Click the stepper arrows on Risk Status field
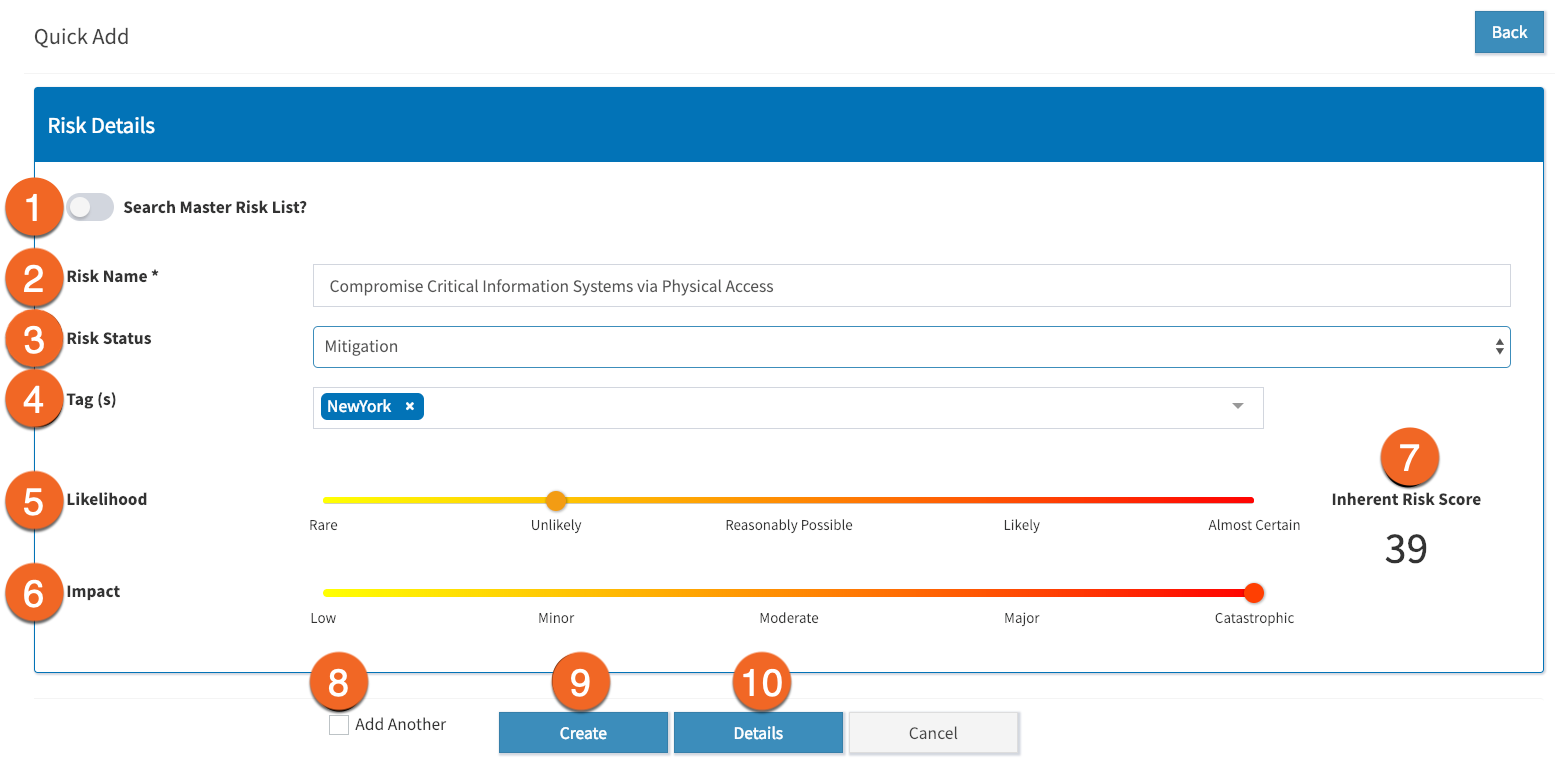The width and height of the screenshot is (1555, 772). [1499, 346]
